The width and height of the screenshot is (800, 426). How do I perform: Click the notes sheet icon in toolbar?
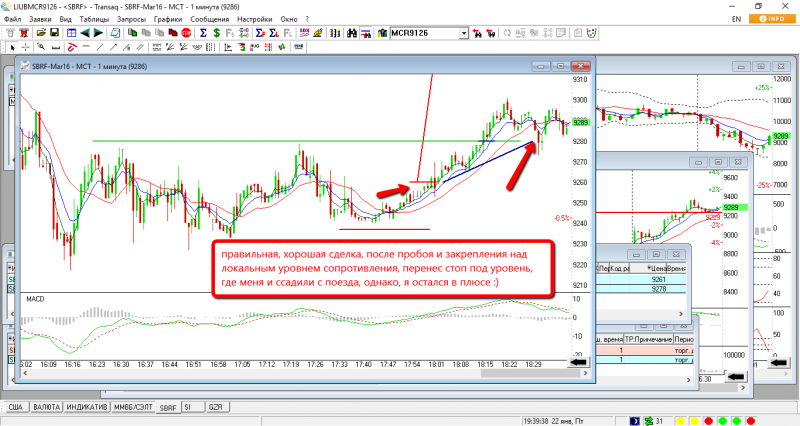tap(115, 33)
